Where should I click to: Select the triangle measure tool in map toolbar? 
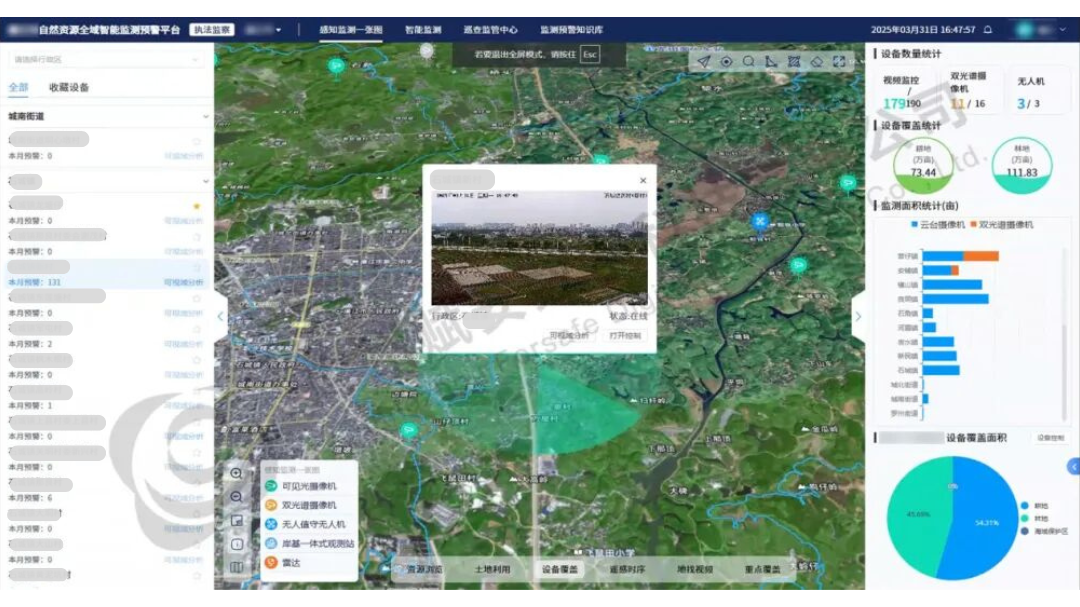coord(771,62)
